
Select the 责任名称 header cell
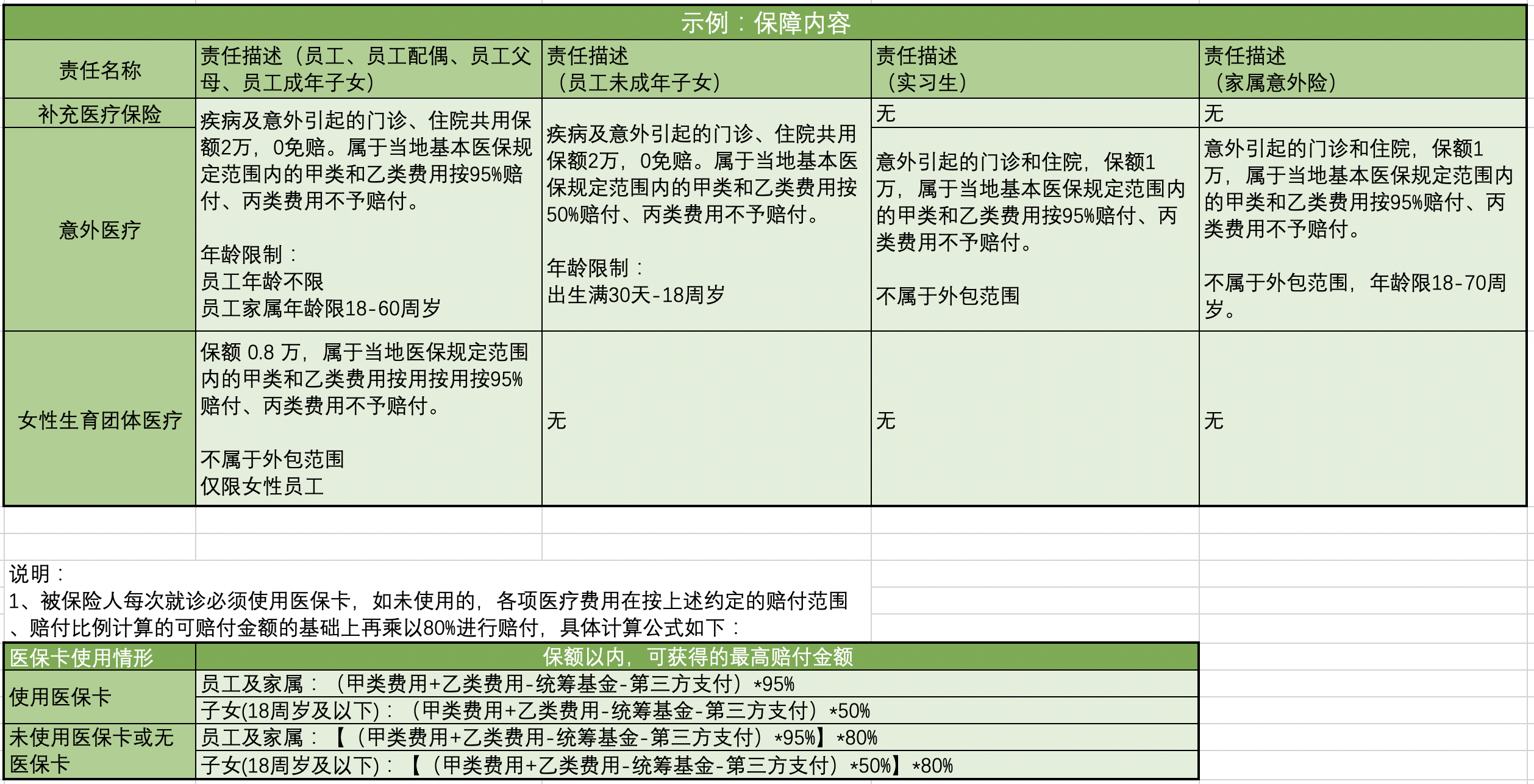[99, 69]
